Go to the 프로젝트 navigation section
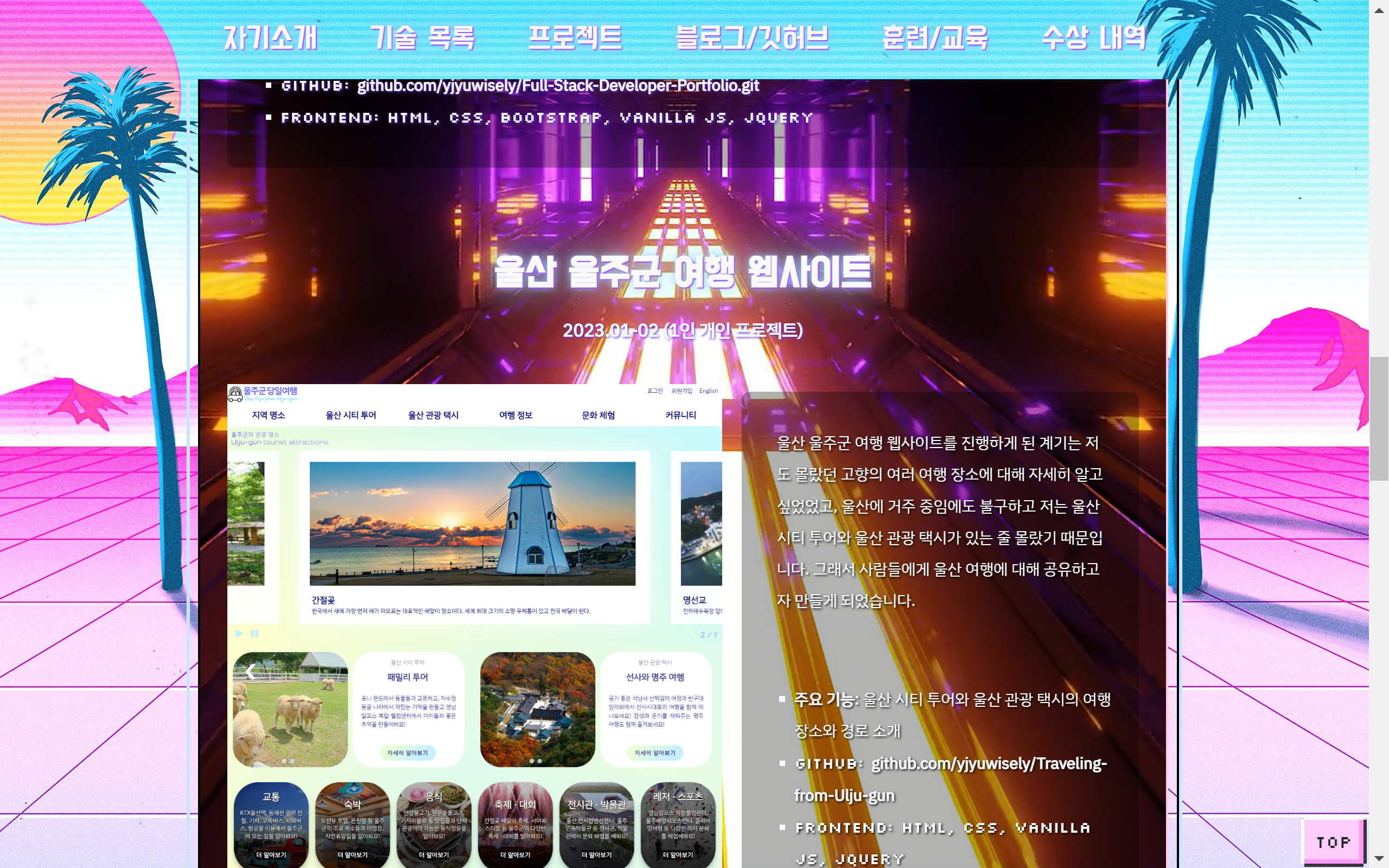1389x868 pixels. tap(575, 38)
